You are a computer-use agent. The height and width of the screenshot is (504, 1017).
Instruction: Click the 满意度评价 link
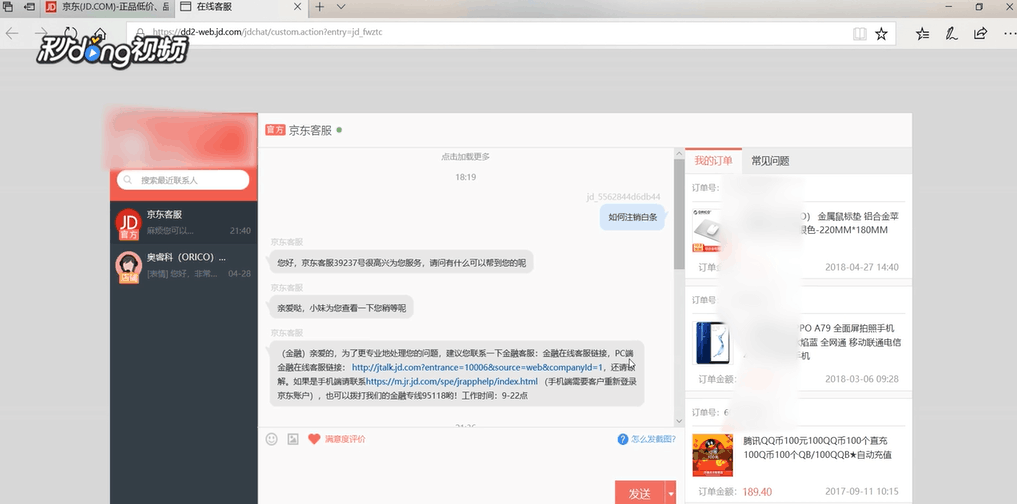(x=345, y=439)
